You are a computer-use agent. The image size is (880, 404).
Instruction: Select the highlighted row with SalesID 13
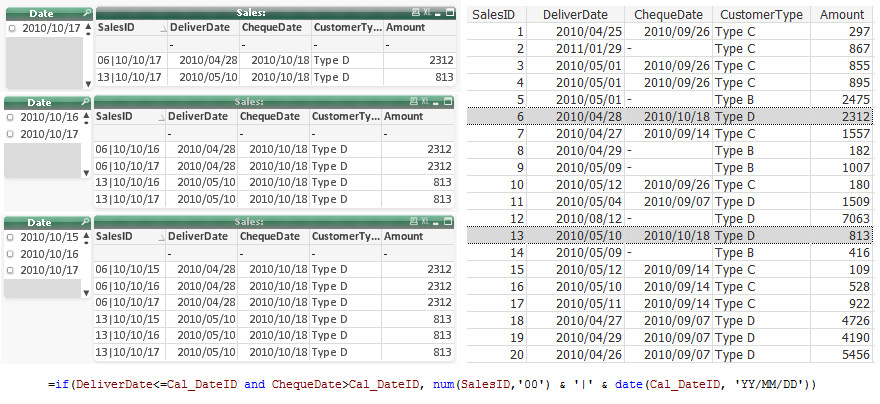click(670, 236)
